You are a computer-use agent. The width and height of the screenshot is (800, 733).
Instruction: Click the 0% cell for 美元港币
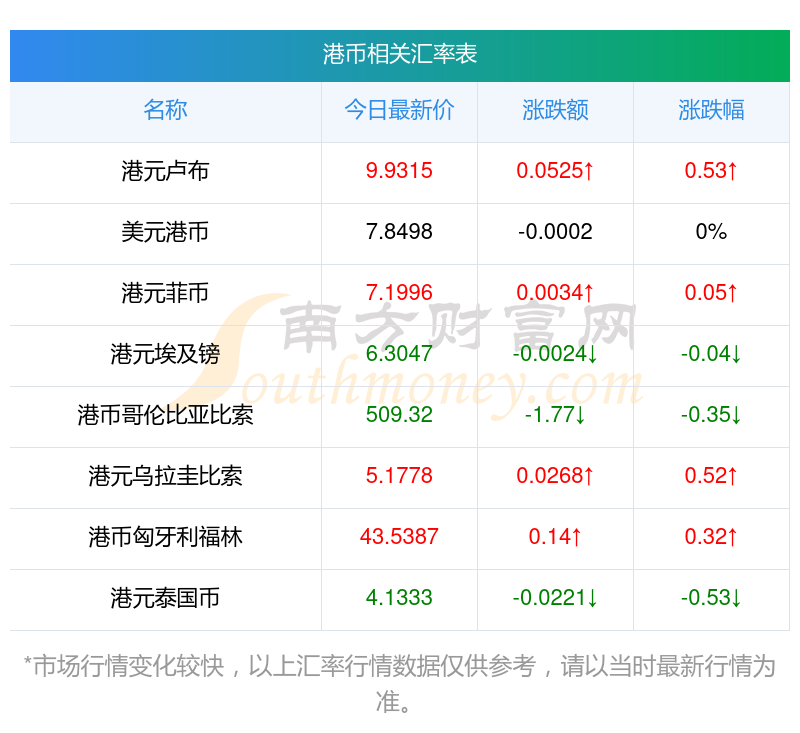point(711,232)
